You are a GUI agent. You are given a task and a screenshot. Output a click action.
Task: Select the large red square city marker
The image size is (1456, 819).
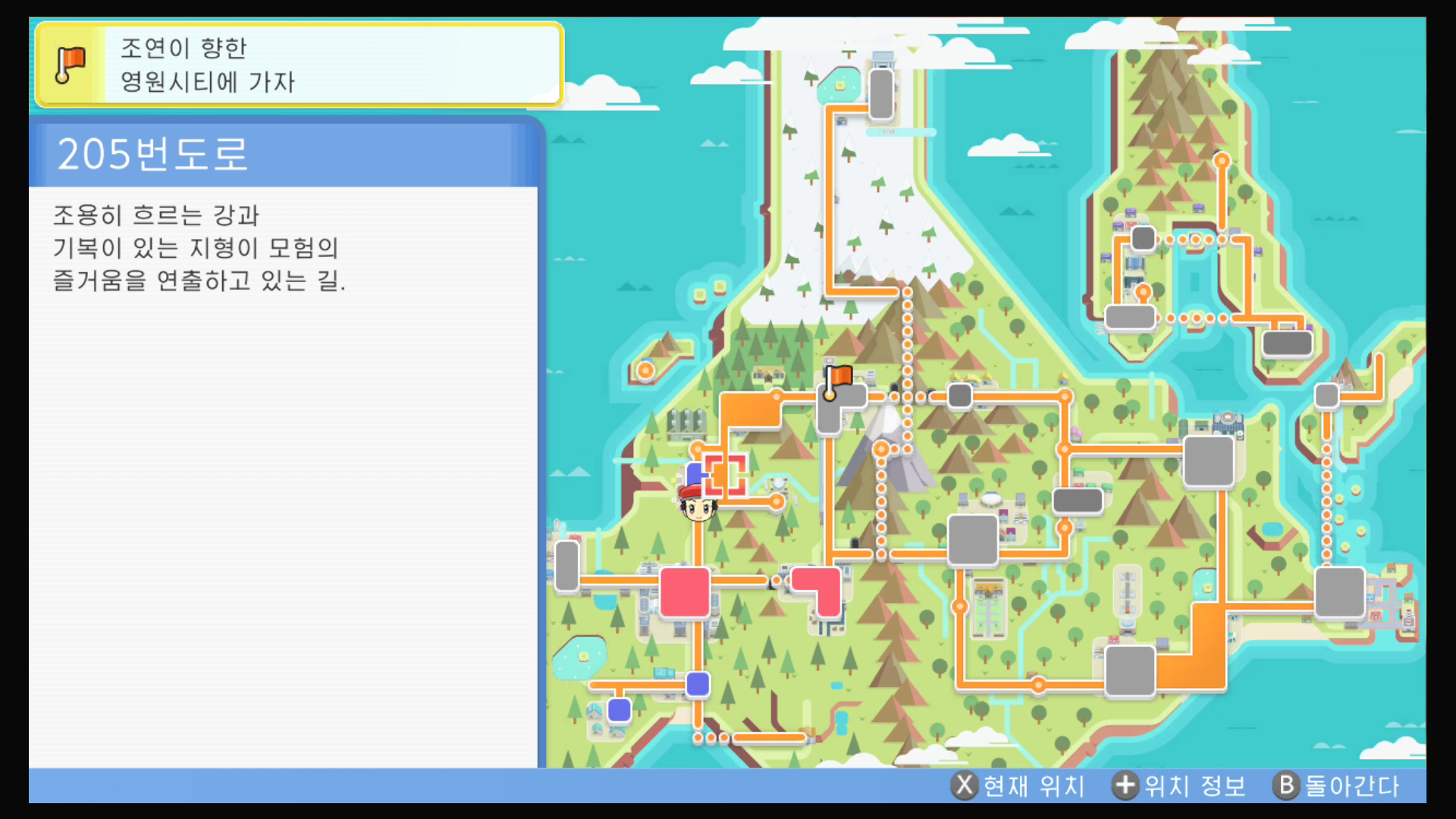coord(685,591)
